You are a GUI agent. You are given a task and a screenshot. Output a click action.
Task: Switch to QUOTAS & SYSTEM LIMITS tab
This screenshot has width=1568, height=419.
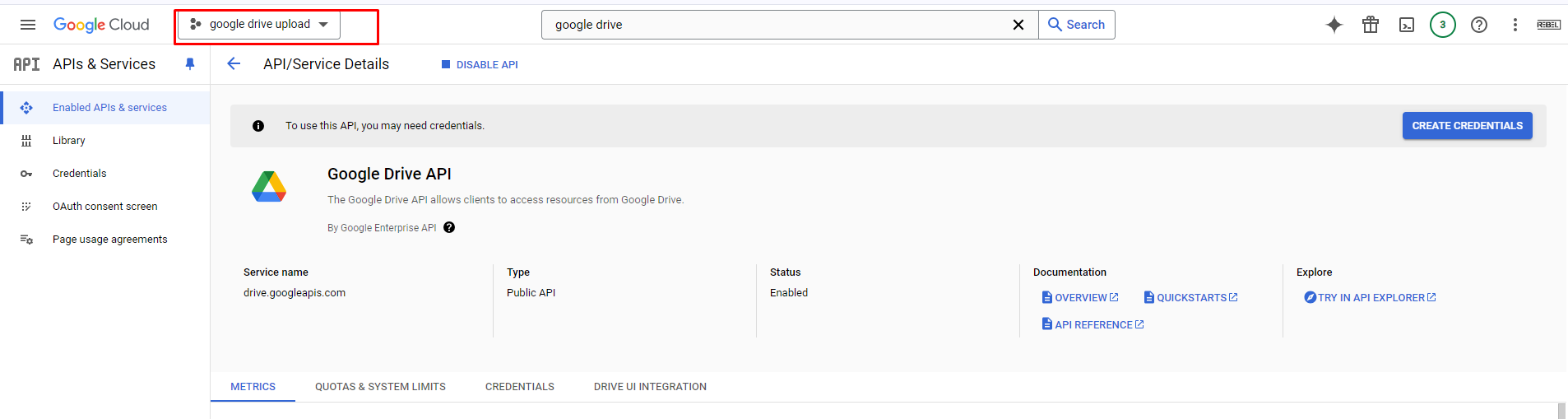click(x=380, y=387)
